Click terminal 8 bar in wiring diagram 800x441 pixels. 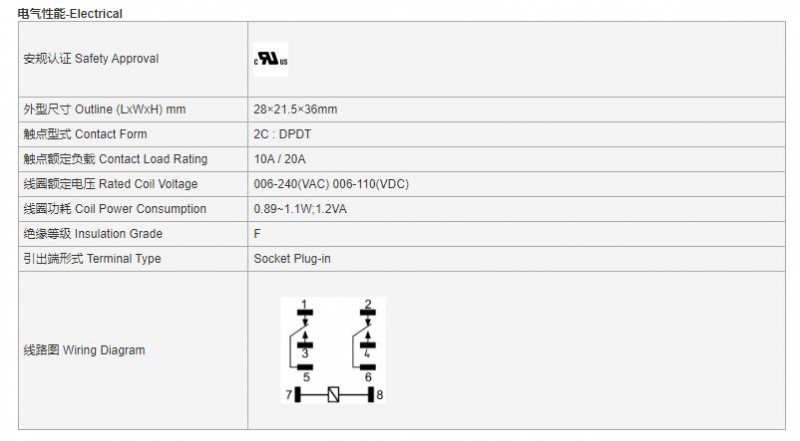pyautogui.click(x=371, y=395)
